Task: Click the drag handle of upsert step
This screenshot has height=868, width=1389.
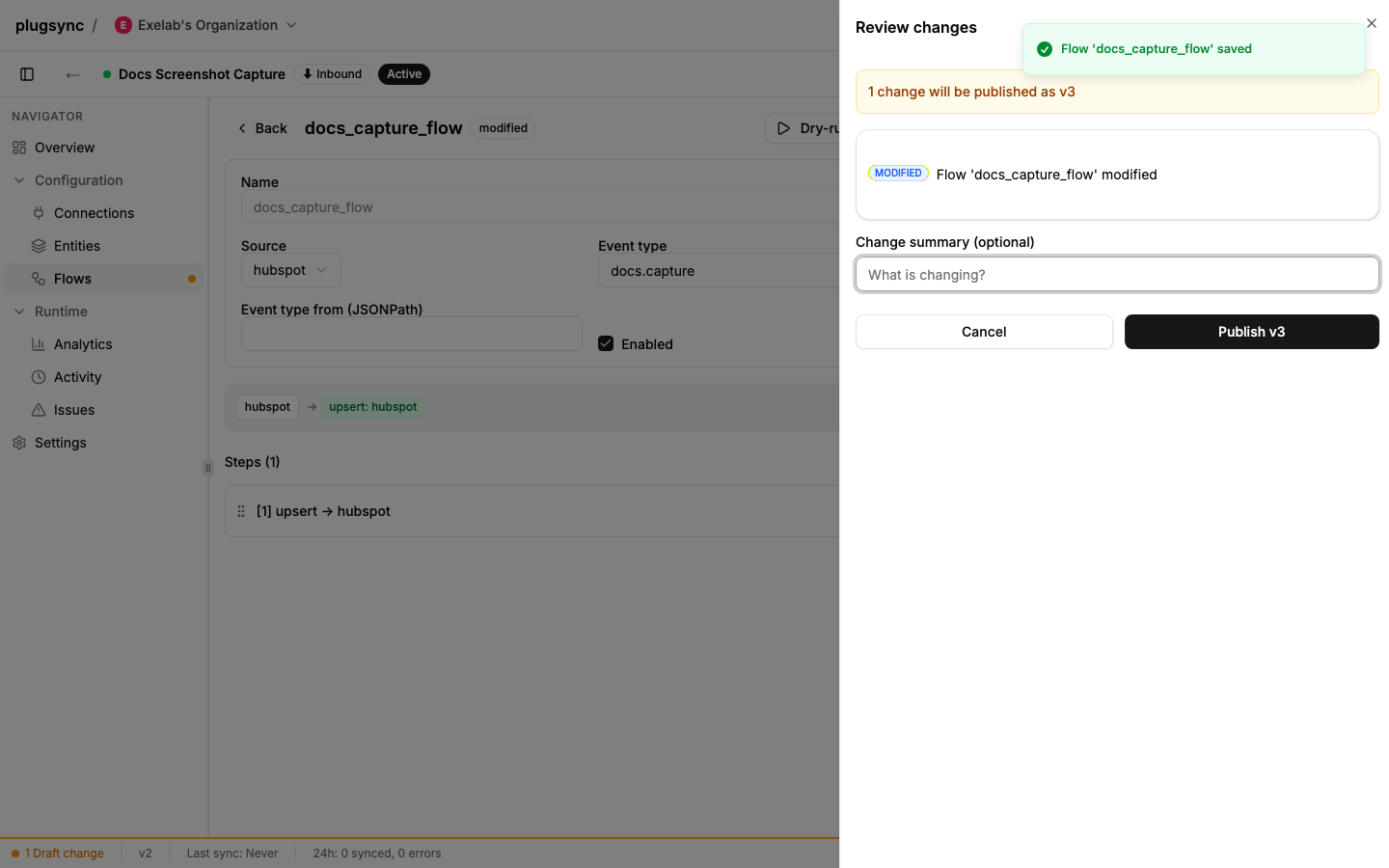Action: [x=241, y=511]
